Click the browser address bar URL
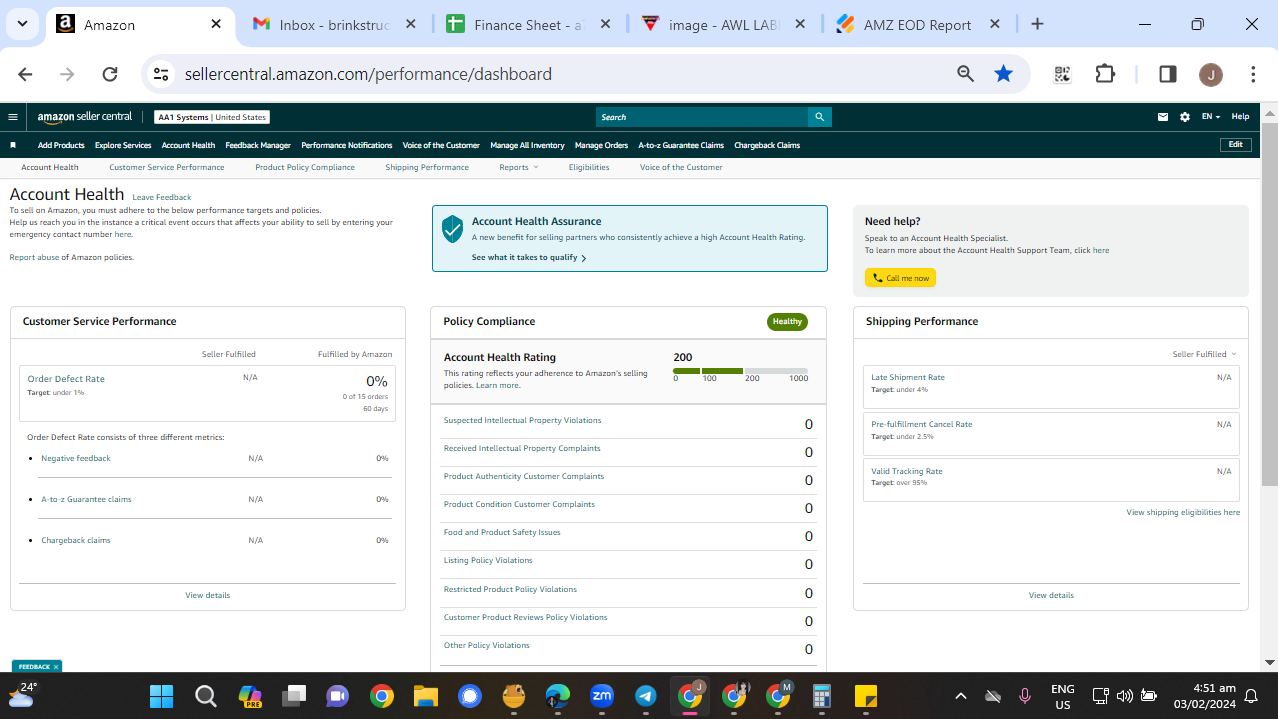The height and width of the screenshot is (719, 1278). point(368,74)
